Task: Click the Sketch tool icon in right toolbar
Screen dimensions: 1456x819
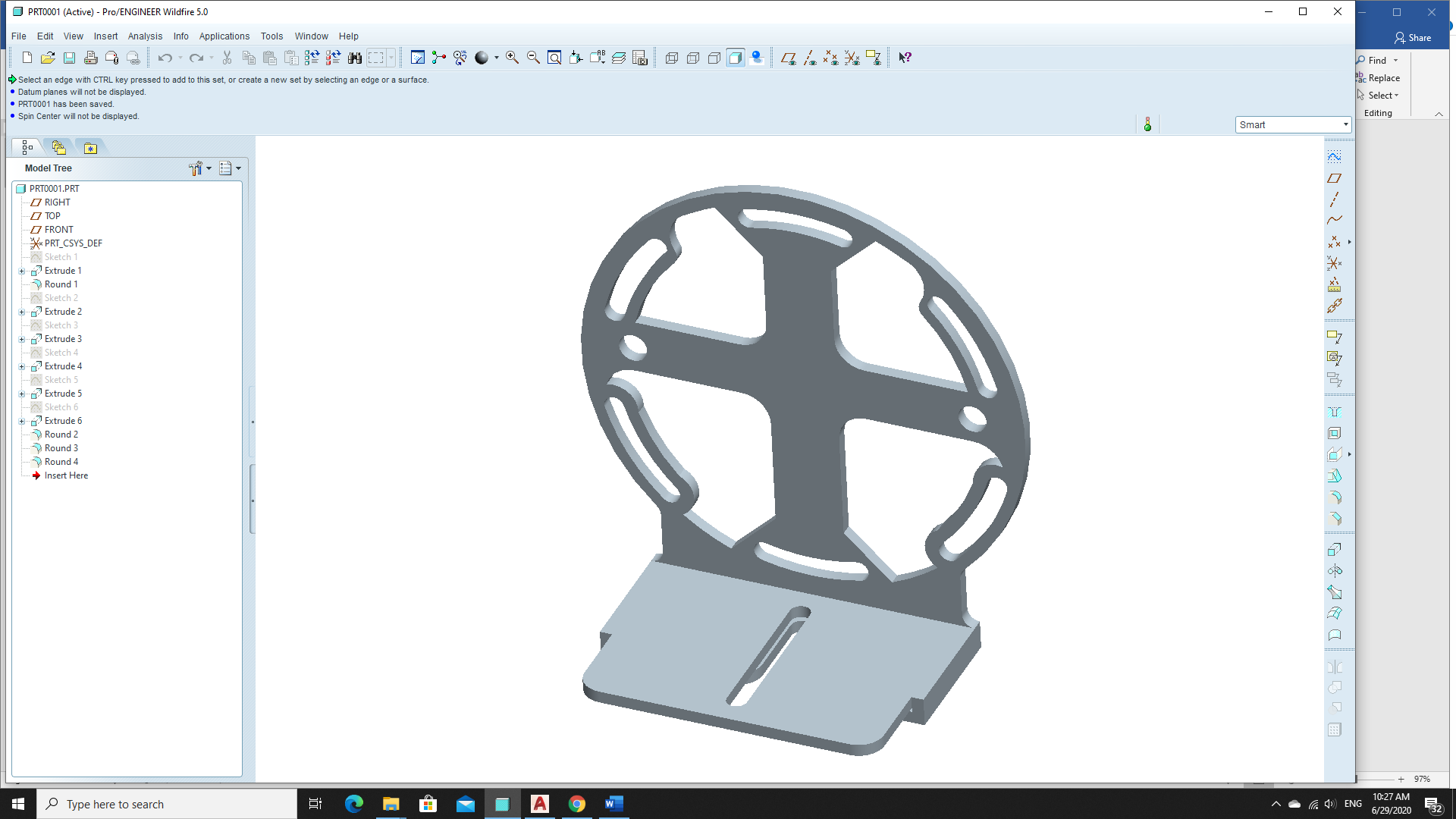Action: 1335,156
